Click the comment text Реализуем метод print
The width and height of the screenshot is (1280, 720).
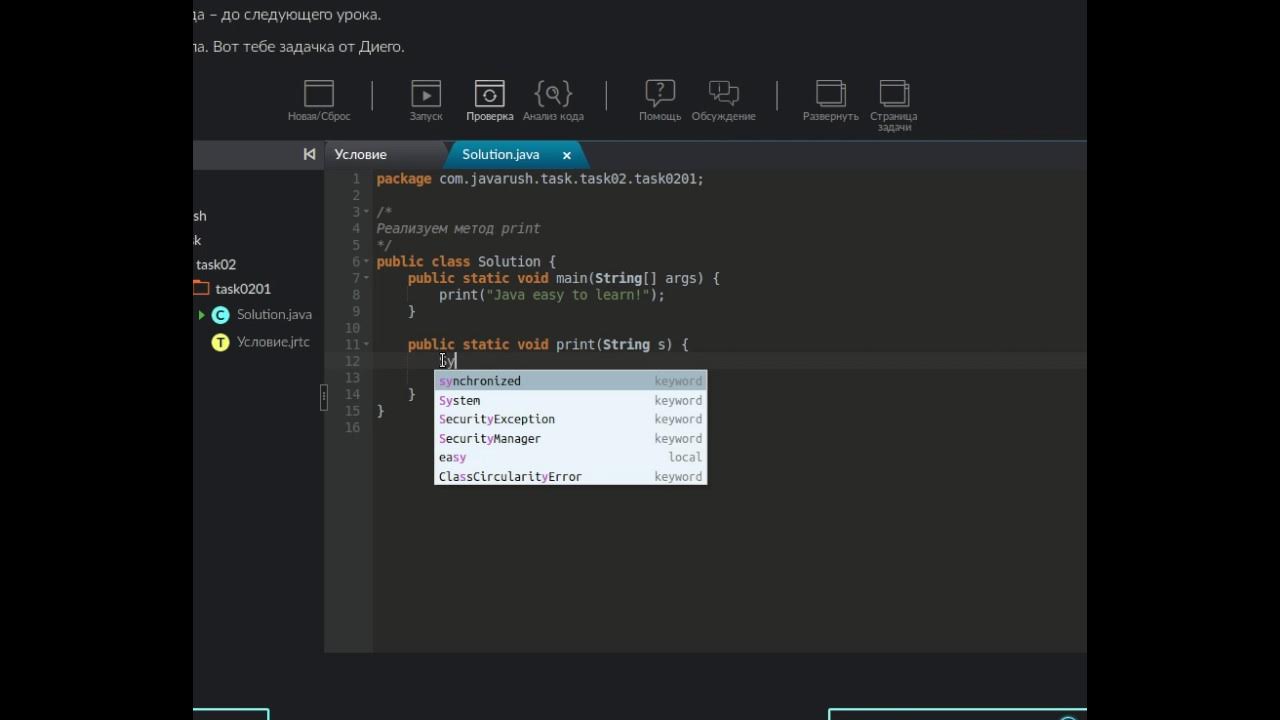click(458, 228)
